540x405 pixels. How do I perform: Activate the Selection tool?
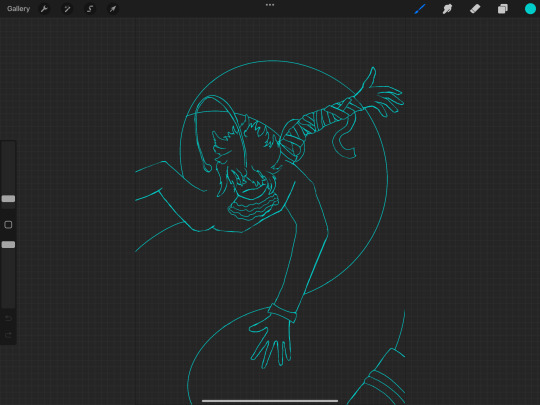(x=90, y=9)
